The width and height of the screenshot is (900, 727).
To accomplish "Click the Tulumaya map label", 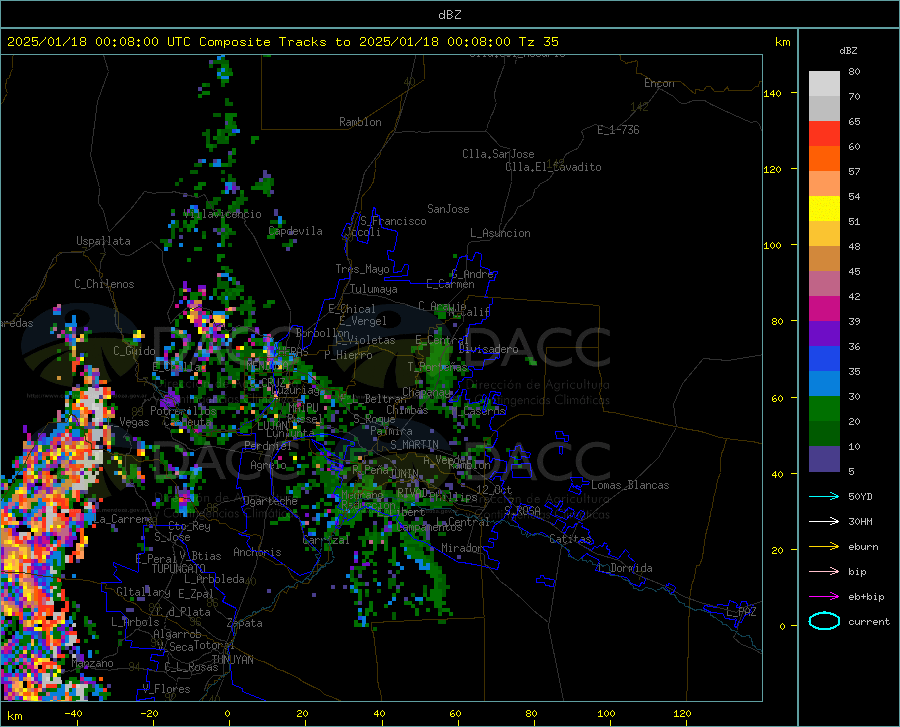I will [x=374, y=289].
